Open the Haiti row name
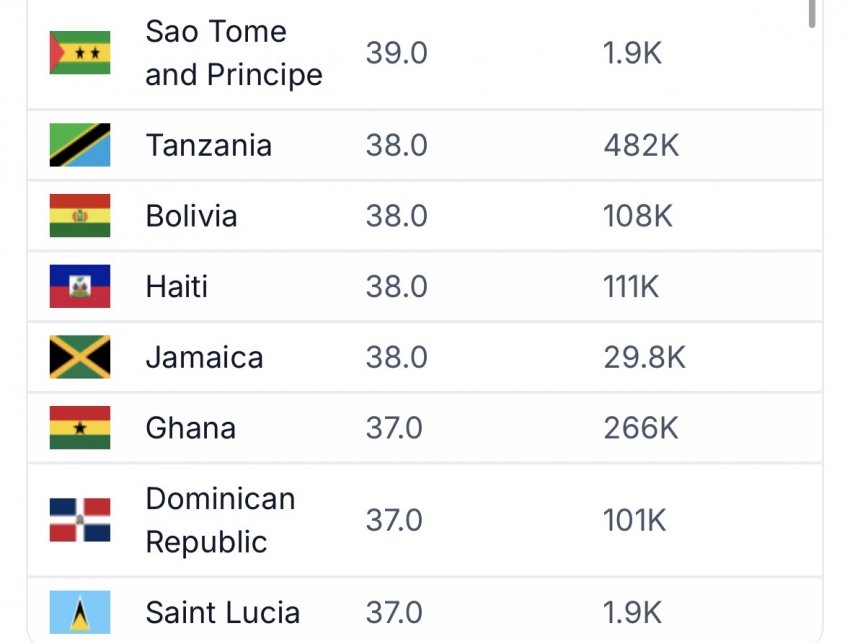 click(177, 286)
